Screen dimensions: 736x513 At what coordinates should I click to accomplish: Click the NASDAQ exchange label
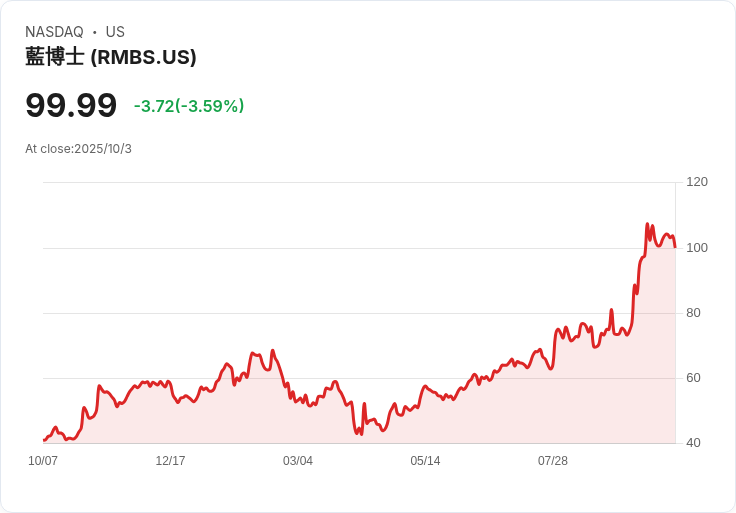click(54, 32)
